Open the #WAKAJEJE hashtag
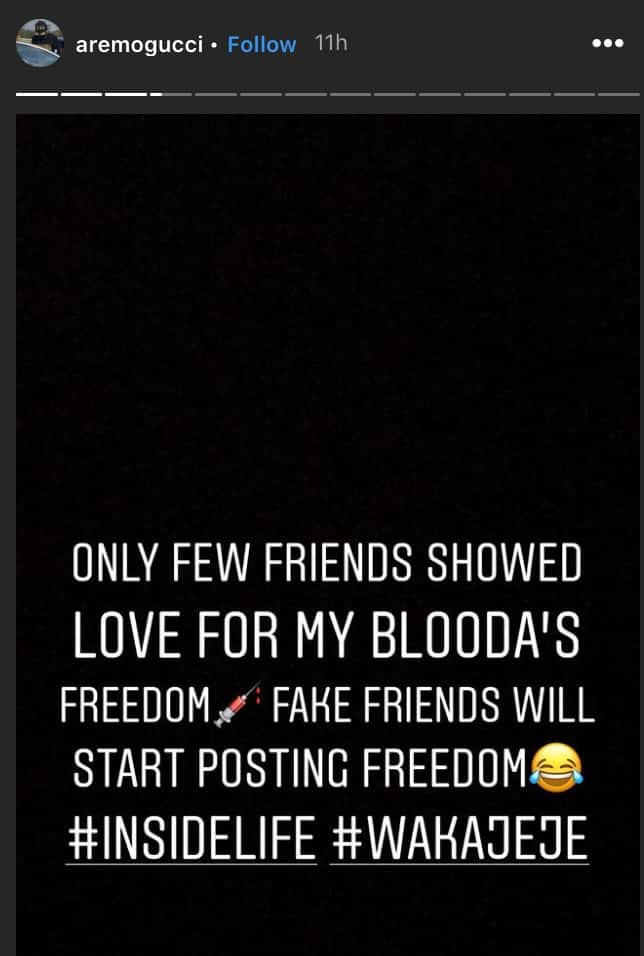This screenshot has width=644, height=956. click(x=459, y=838)
